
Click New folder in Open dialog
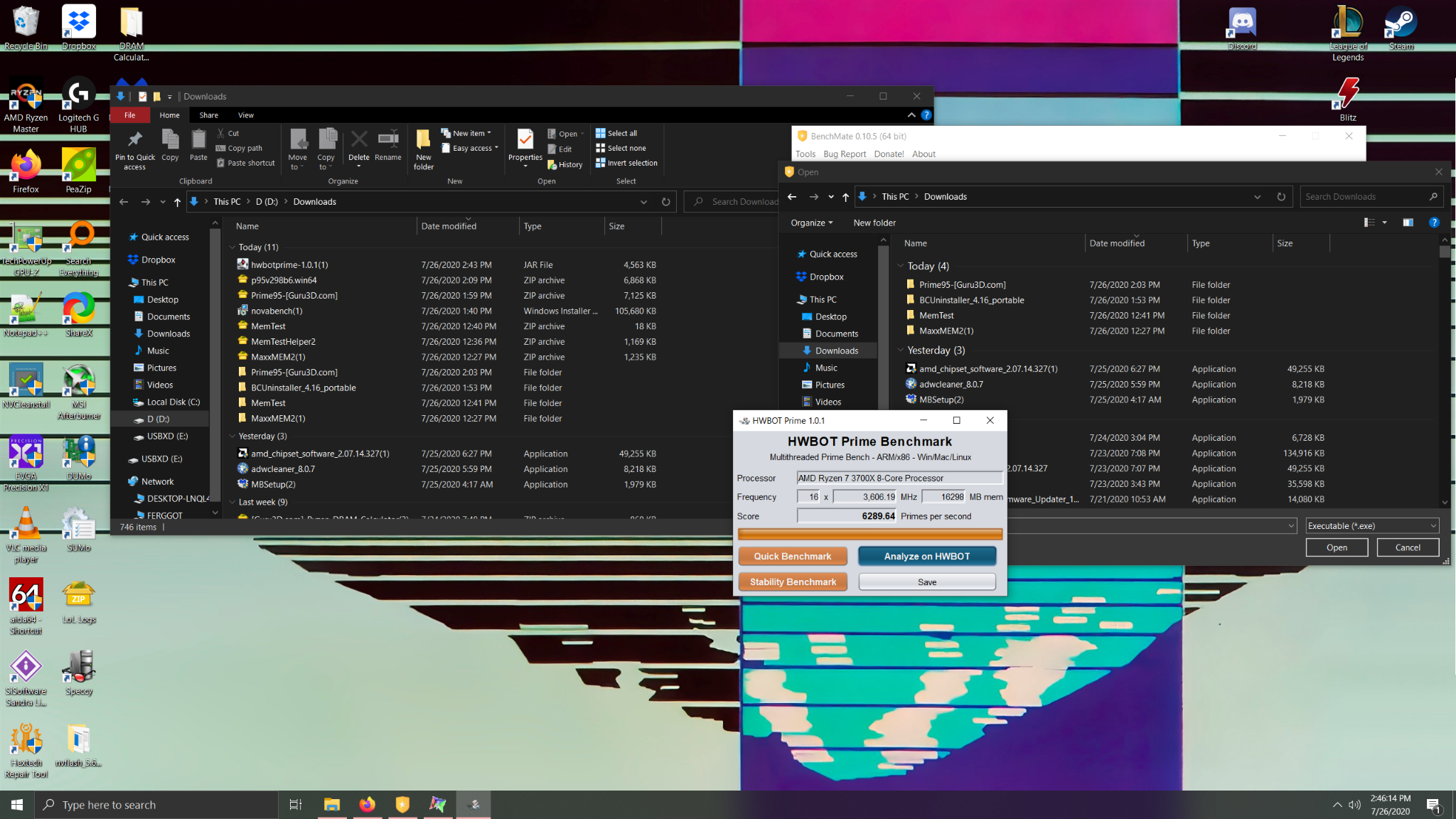(874, 223)
